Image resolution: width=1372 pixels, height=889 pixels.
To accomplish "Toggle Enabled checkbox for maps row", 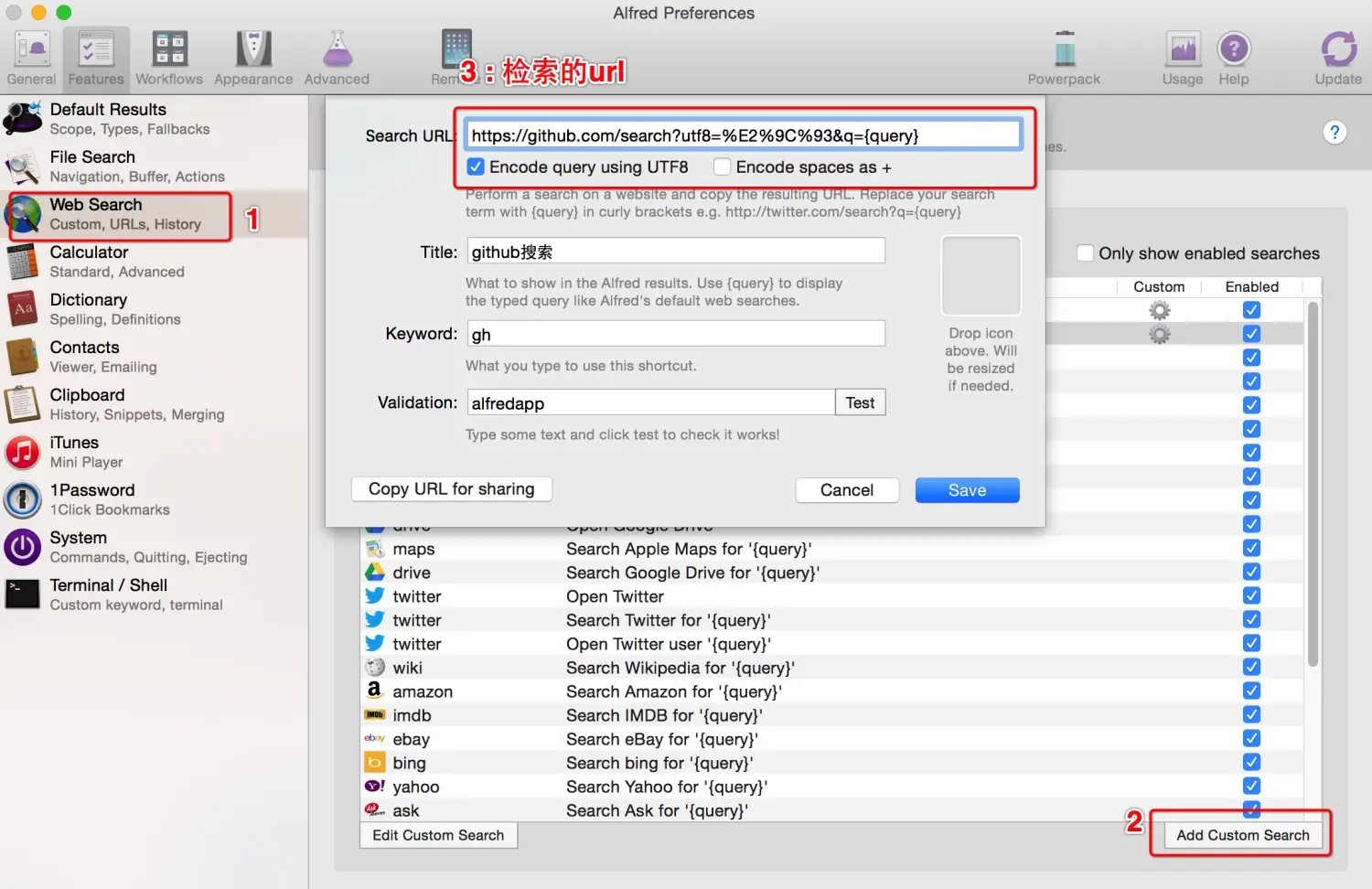I will [1251, 548].
